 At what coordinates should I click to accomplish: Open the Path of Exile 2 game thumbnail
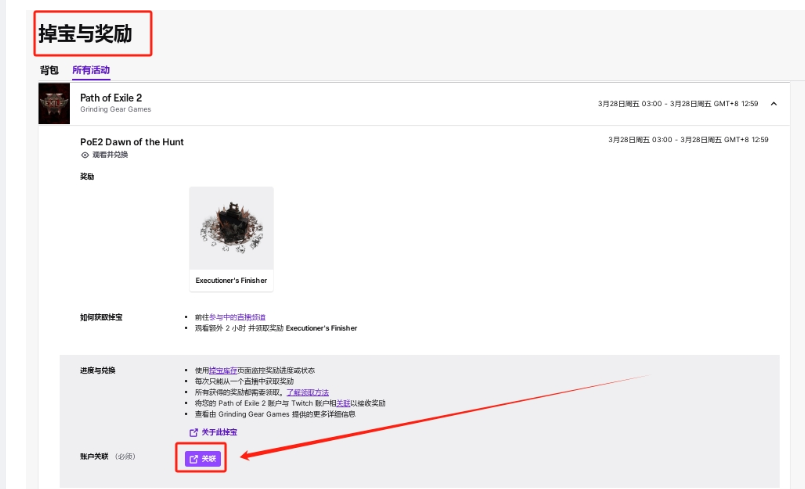[54, 104]
